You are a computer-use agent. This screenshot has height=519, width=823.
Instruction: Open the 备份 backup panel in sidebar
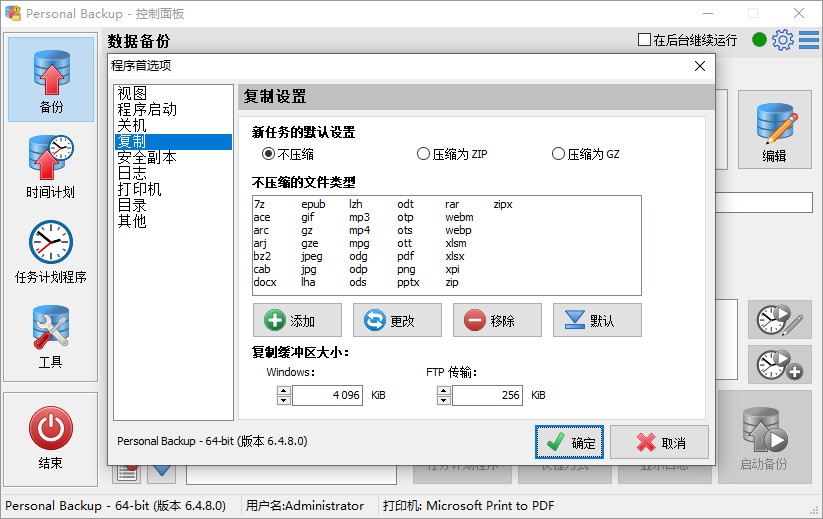51,79
